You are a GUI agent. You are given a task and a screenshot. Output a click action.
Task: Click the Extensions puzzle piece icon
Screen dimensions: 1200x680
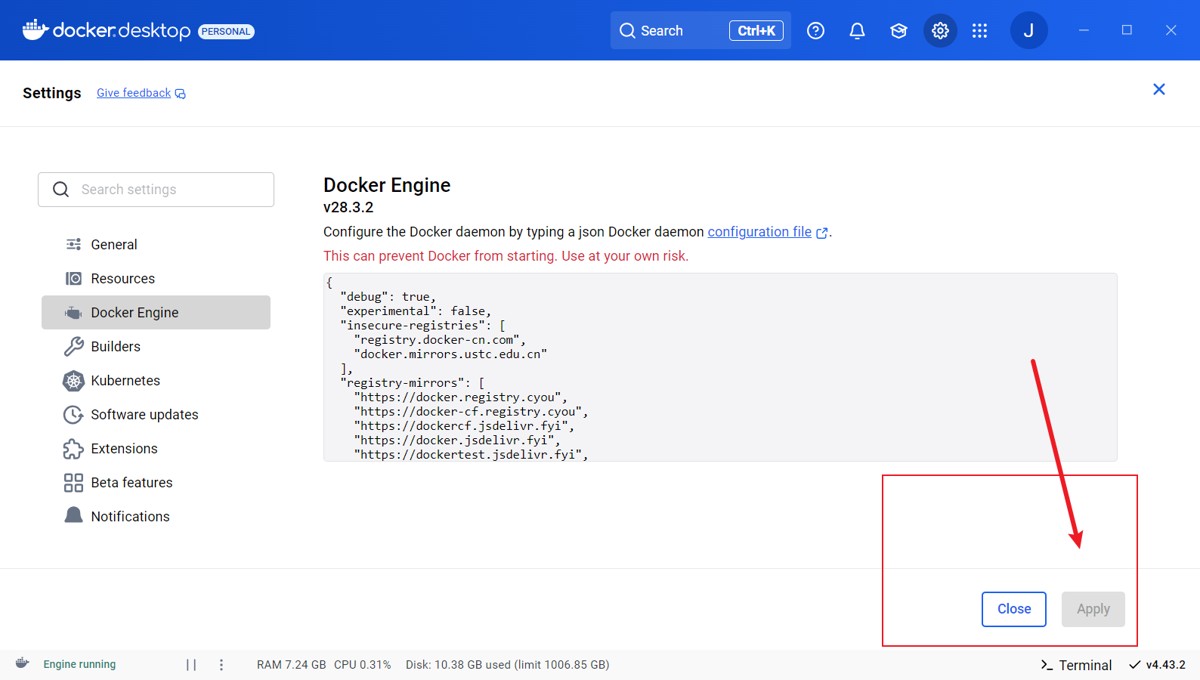coord(73,449)
